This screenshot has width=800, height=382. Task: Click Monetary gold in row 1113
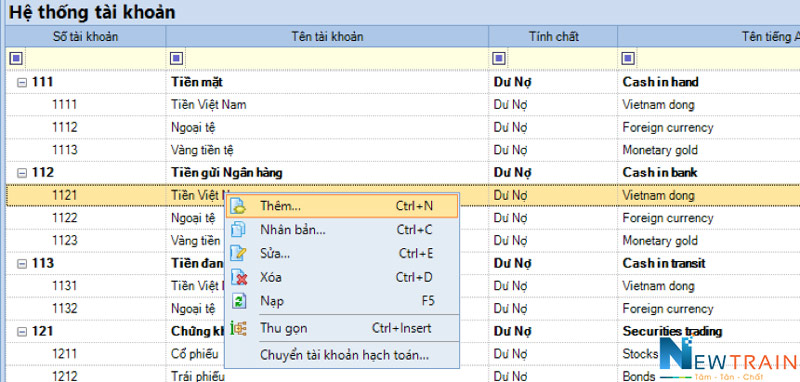(x=660, y=150)
